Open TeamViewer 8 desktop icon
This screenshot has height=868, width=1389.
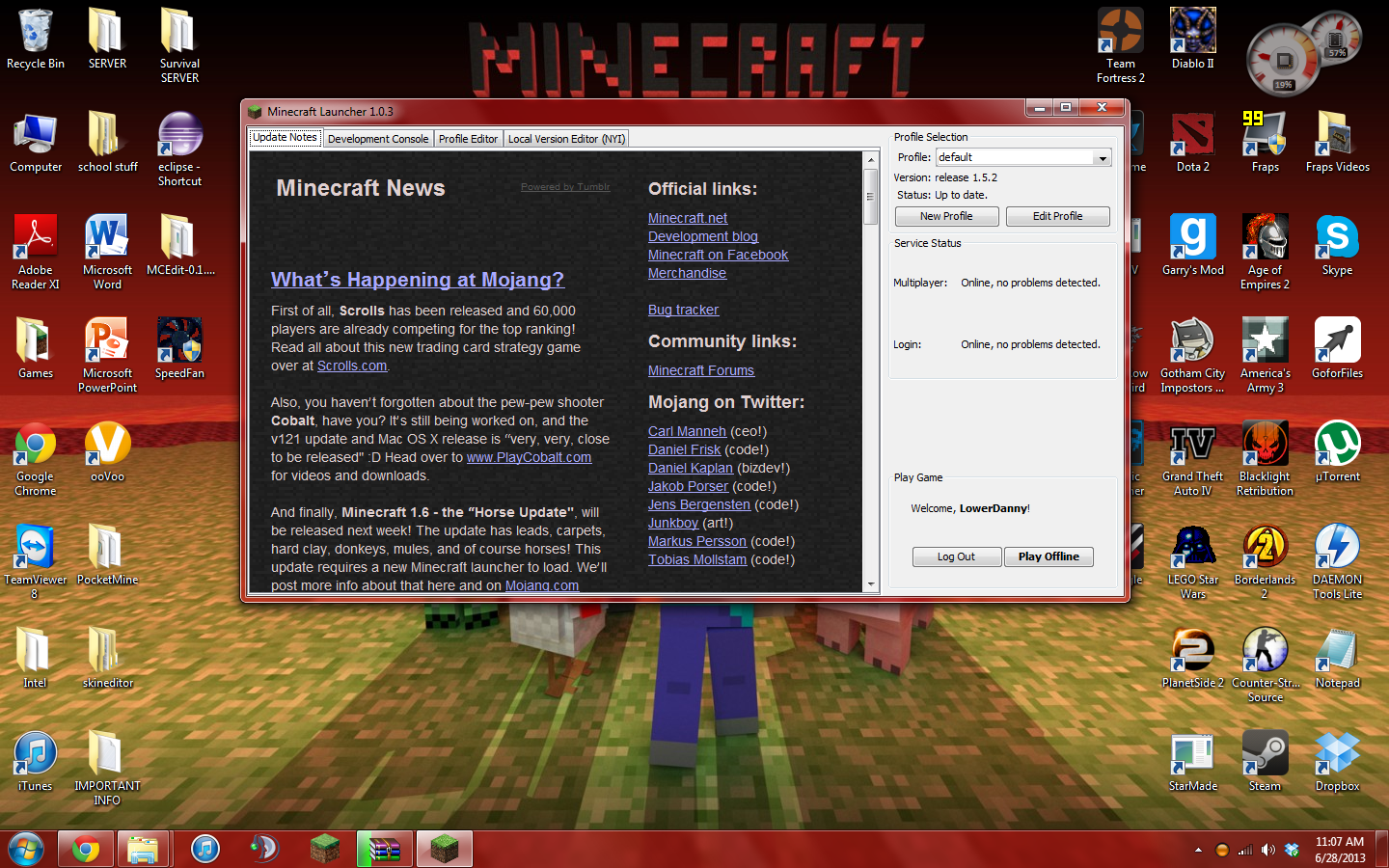click(x=36, y=561)
